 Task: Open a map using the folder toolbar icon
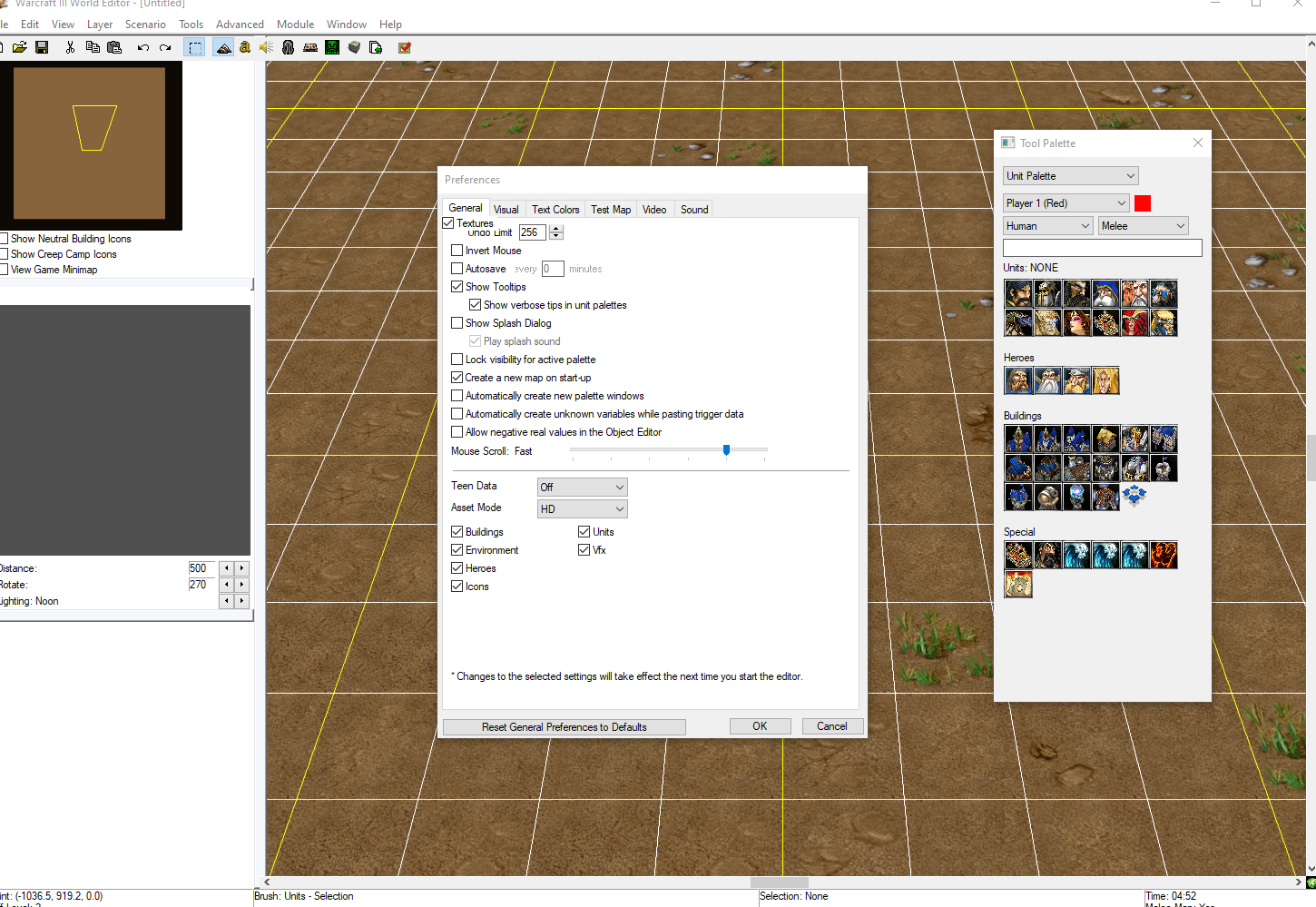(x=19, y=47)
